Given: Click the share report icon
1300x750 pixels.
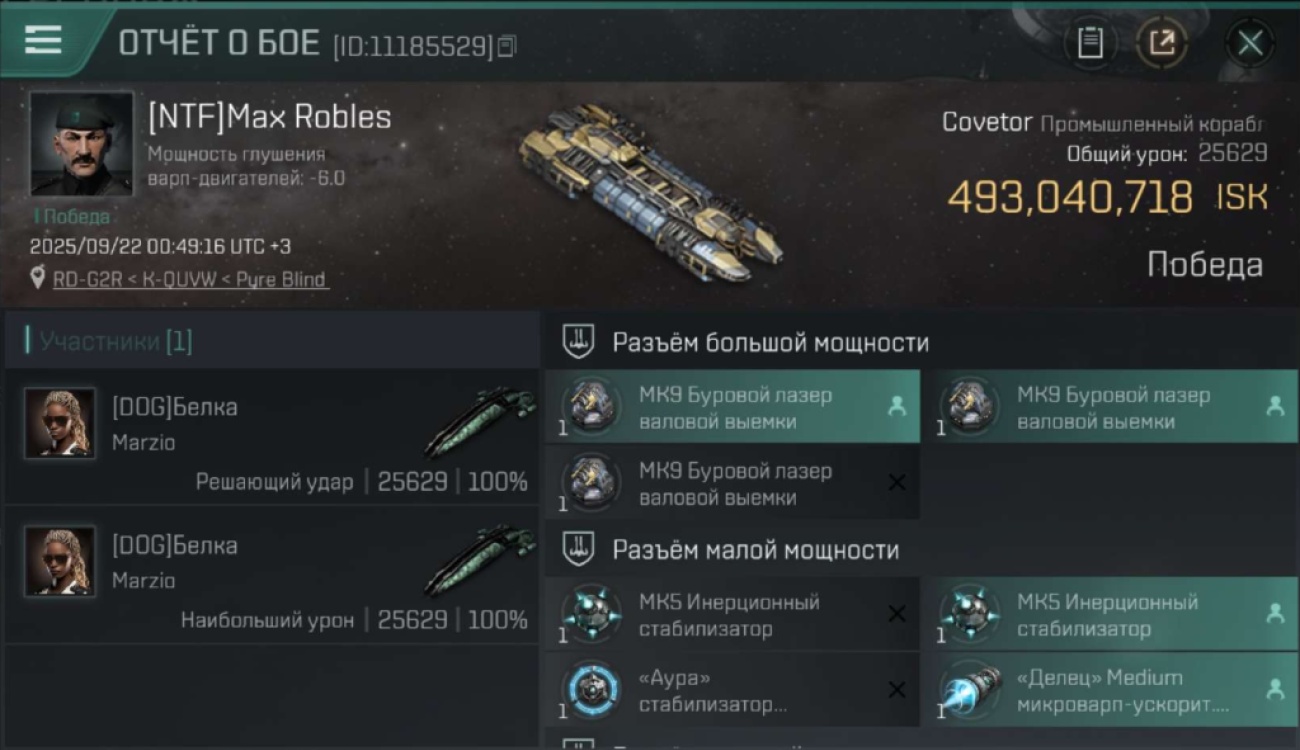Looking at the screenshot, I should (1162, 43).
